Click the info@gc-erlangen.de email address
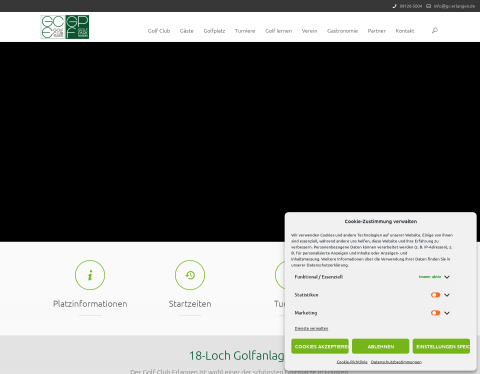This screenshot has height=374, width=480. click(x=454, y=6)
